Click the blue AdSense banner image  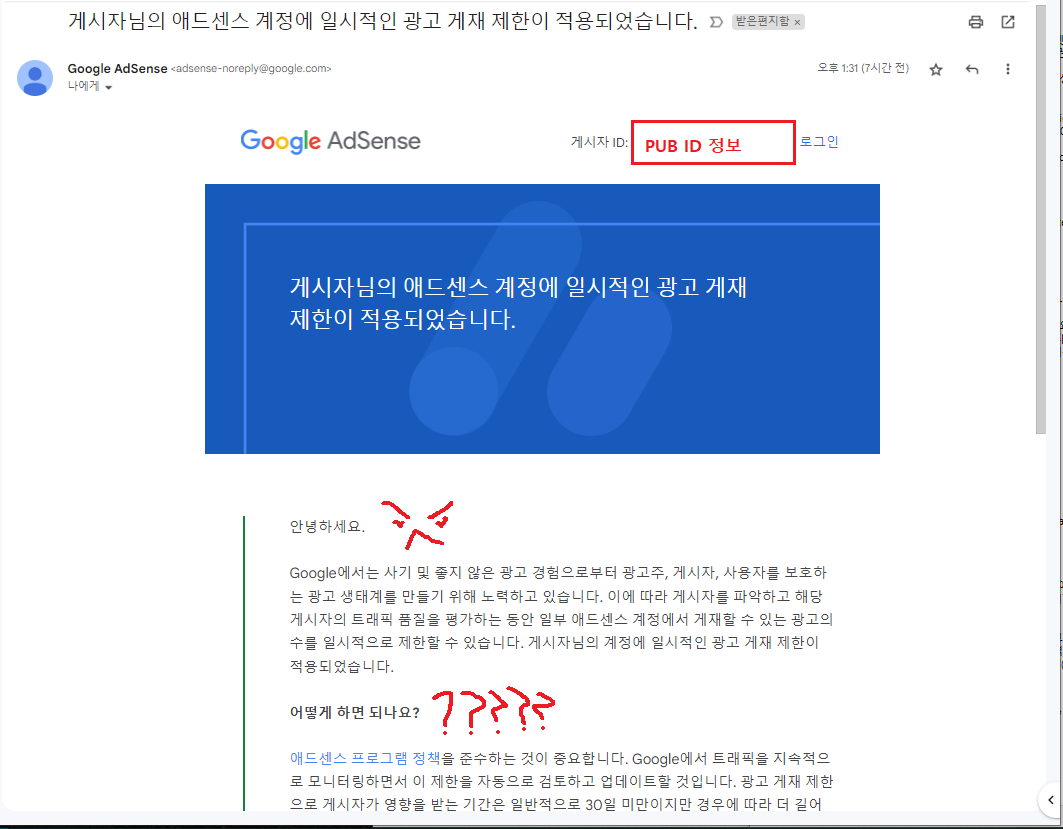point(542,318)
